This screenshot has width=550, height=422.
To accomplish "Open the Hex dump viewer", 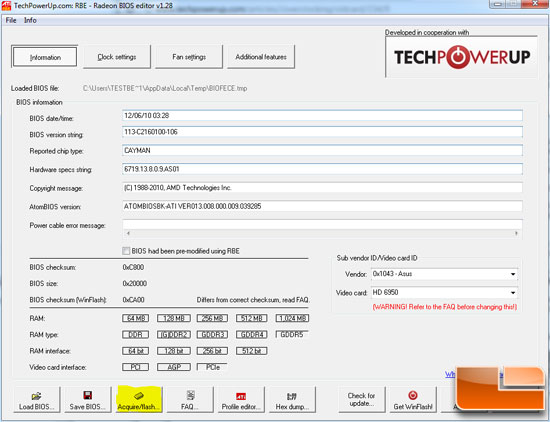I will pos(292,400).
